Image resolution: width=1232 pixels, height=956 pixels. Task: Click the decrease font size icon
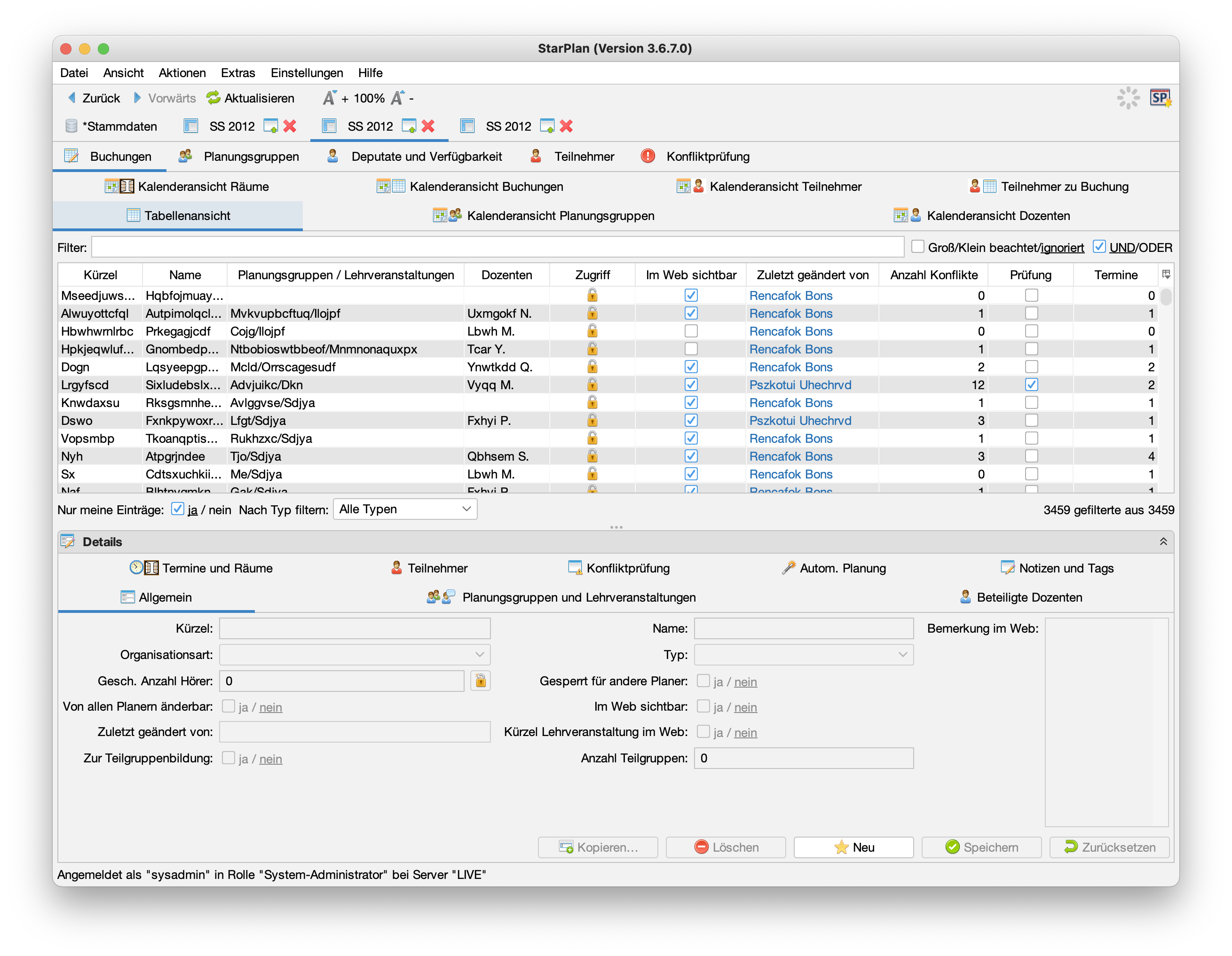pyautogui.click(x=398, y=98)
